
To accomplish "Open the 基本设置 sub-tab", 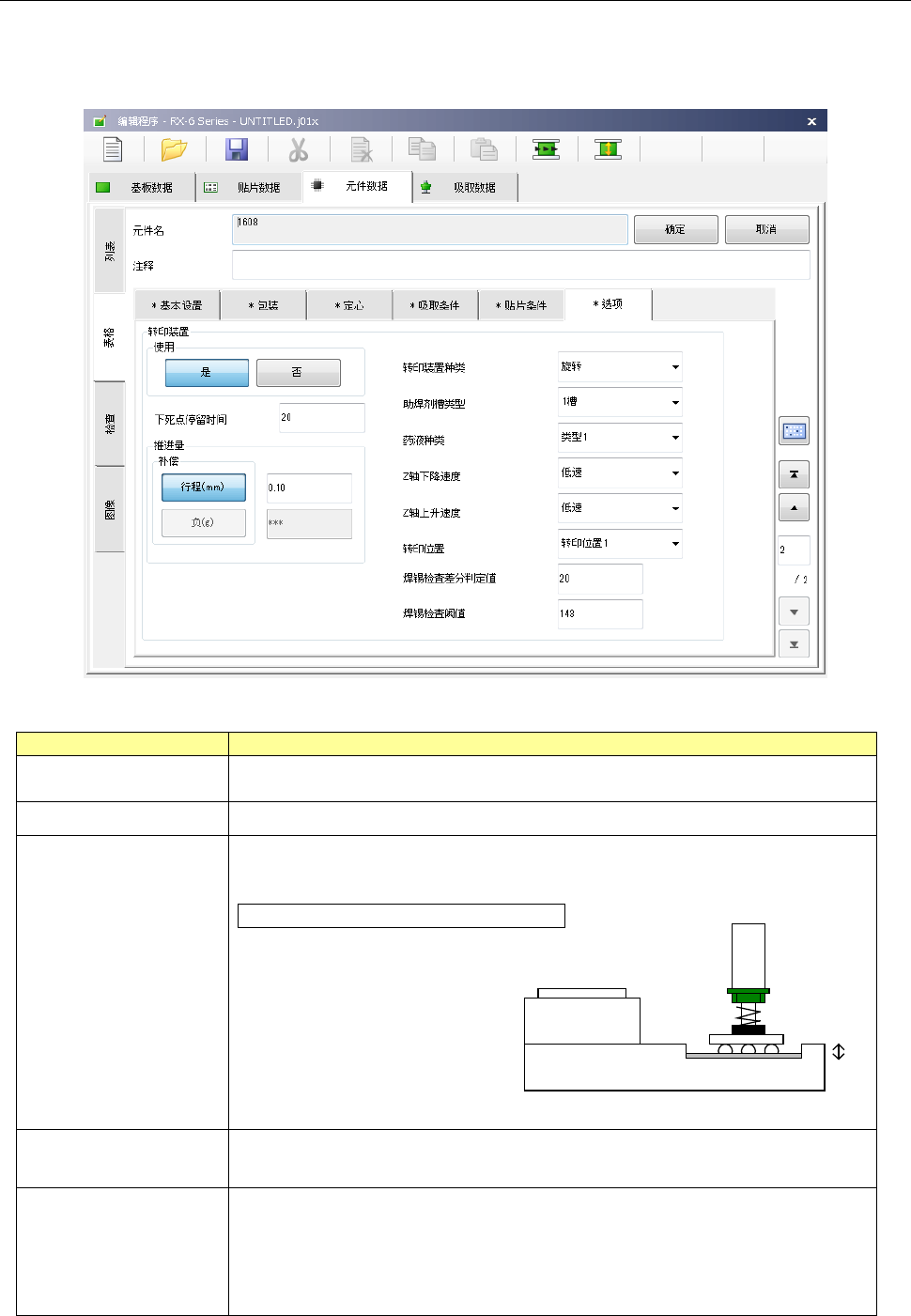I will (178, 305).
